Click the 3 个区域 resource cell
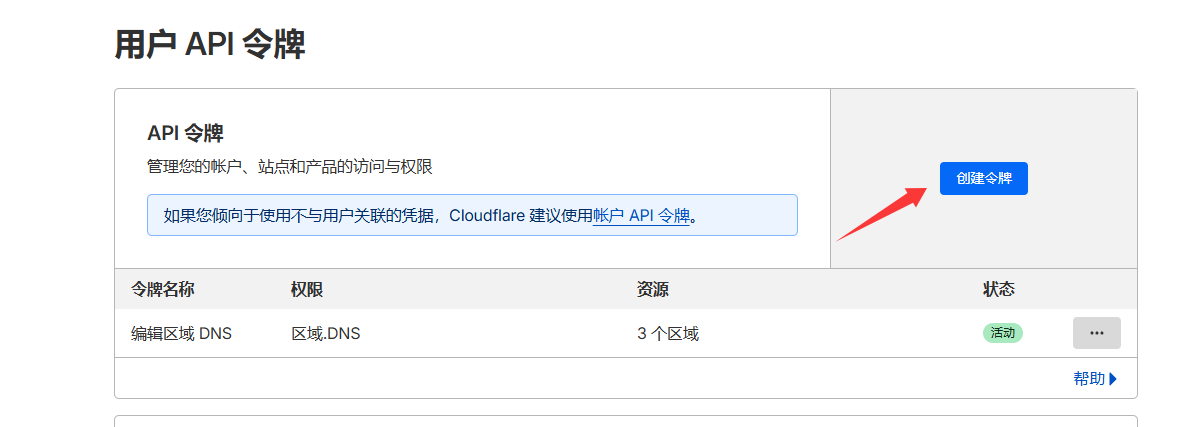 (x=667, y=333)
